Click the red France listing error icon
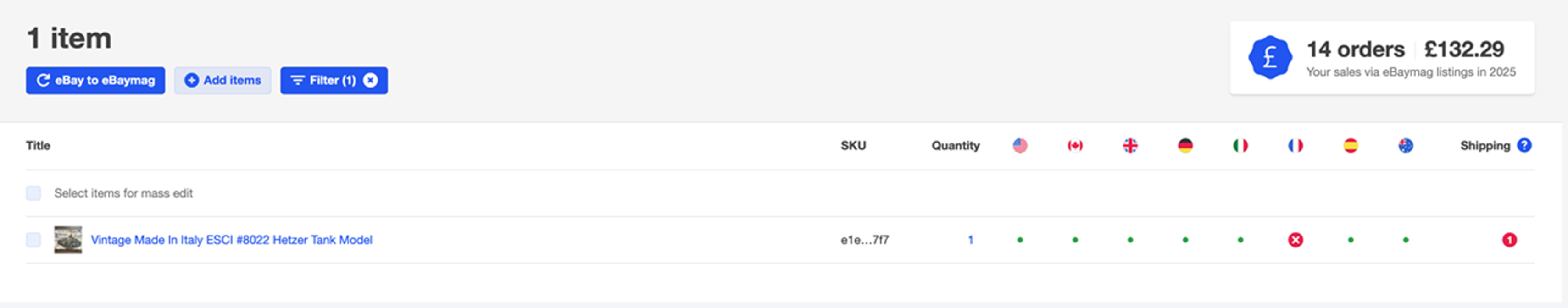The image size is (1568, 308). point(1296,240)
